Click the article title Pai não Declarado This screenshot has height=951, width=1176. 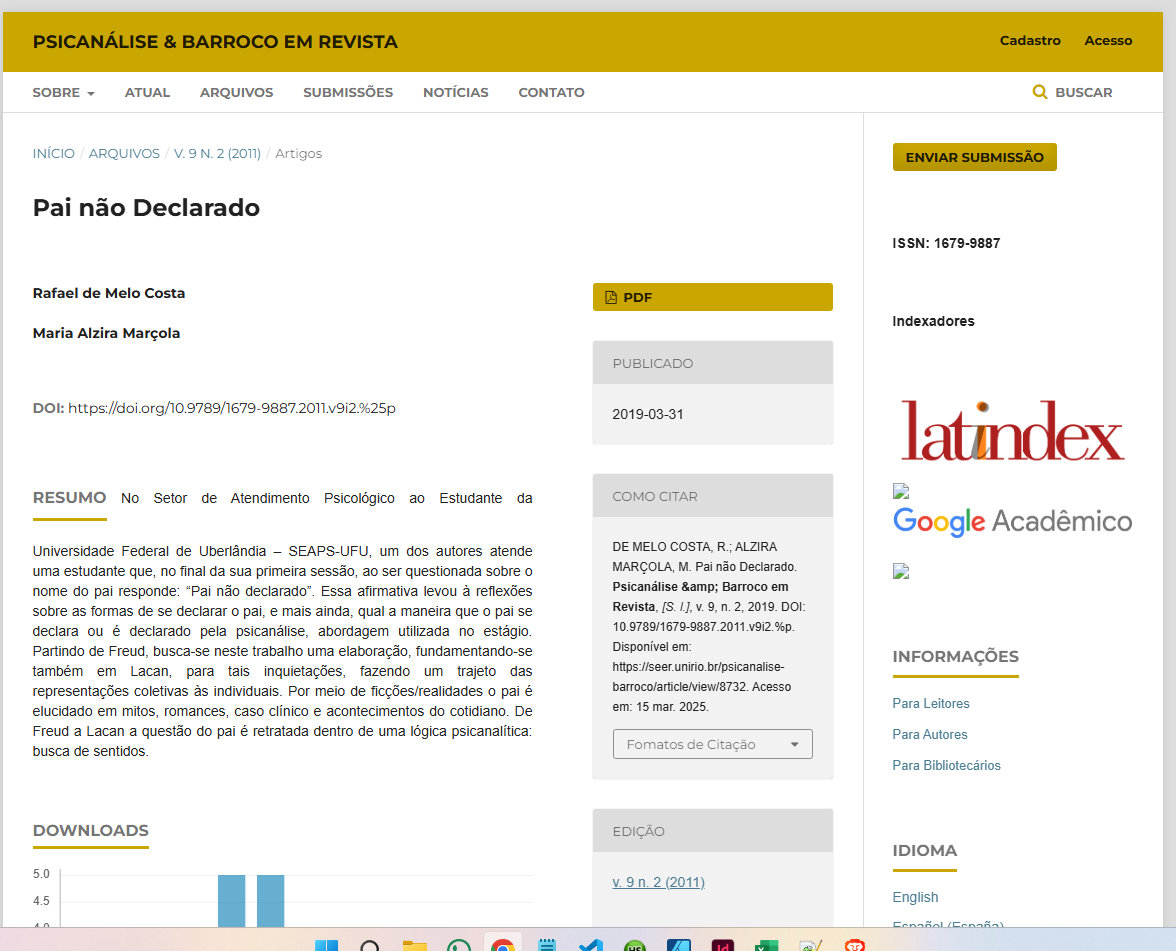(x=146, y=207)
